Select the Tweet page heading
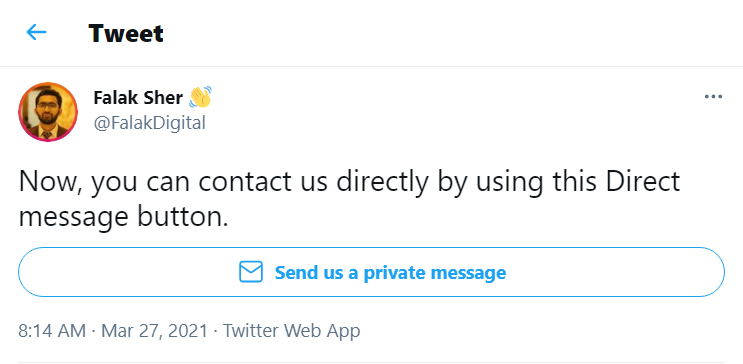 coord(126,33)
